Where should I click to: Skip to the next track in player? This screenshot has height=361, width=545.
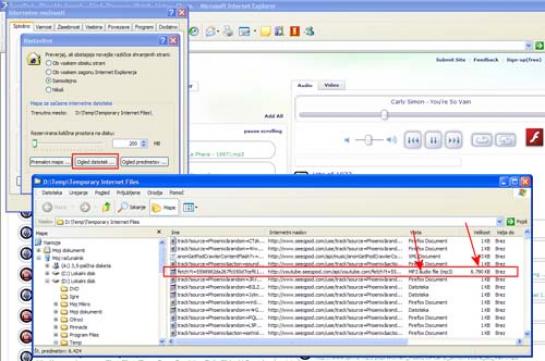tap(454, 140)
